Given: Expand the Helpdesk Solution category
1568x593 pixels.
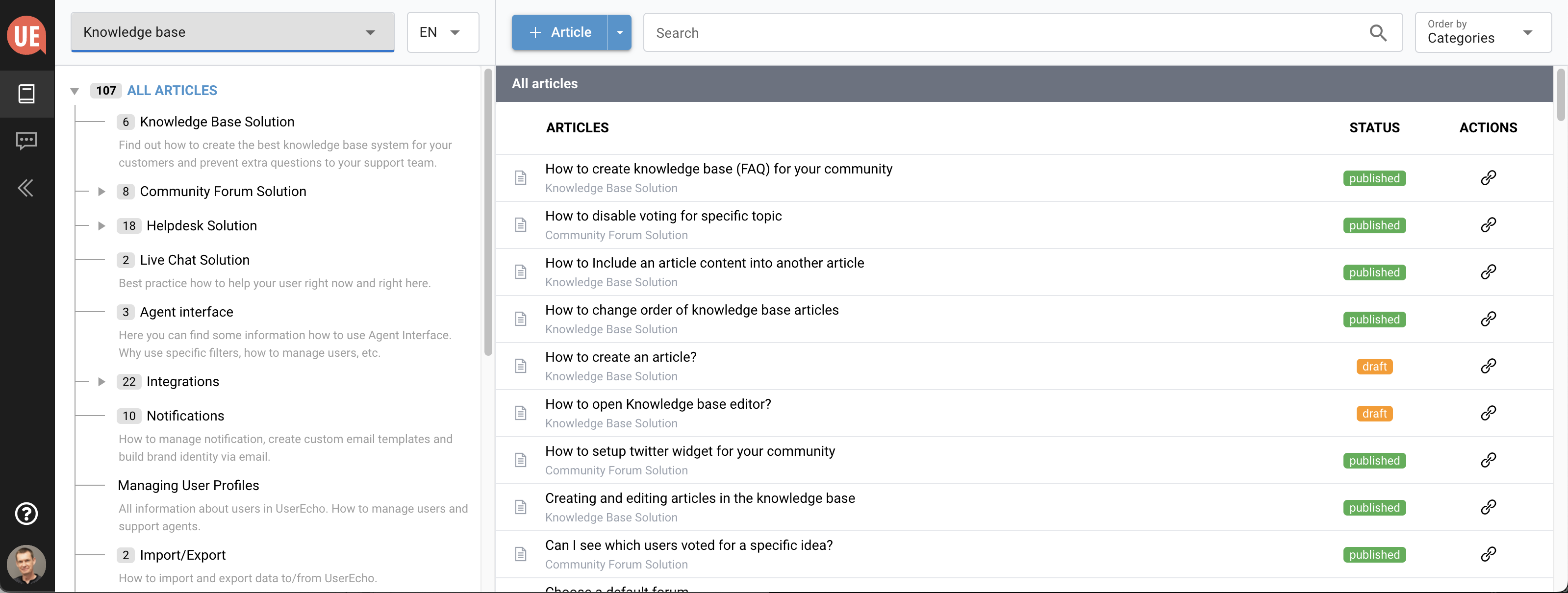Looking at the screenshot, I should coord(101,225).
